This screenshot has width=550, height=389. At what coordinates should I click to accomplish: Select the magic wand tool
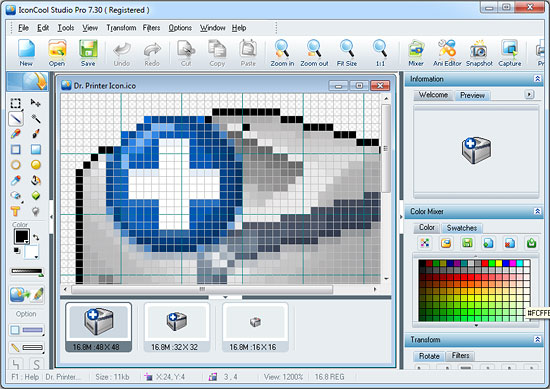(x=35, y=119)
